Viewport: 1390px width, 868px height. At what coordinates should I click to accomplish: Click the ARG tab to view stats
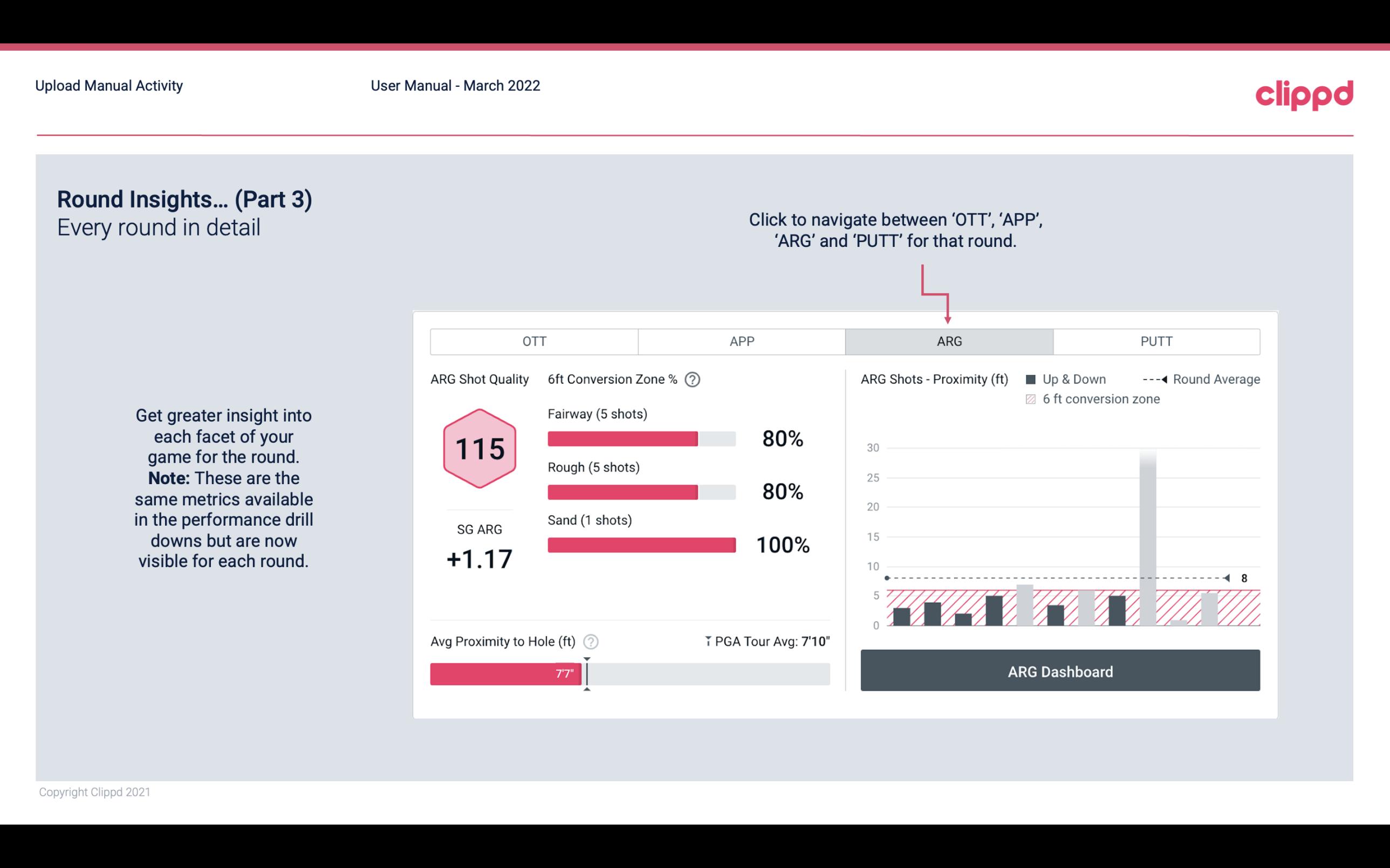pos(947,341)
